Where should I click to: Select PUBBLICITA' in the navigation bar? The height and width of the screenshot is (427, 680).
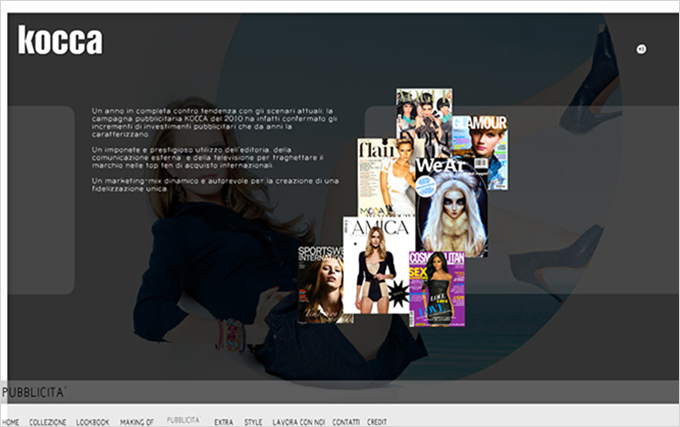(183, 420)
